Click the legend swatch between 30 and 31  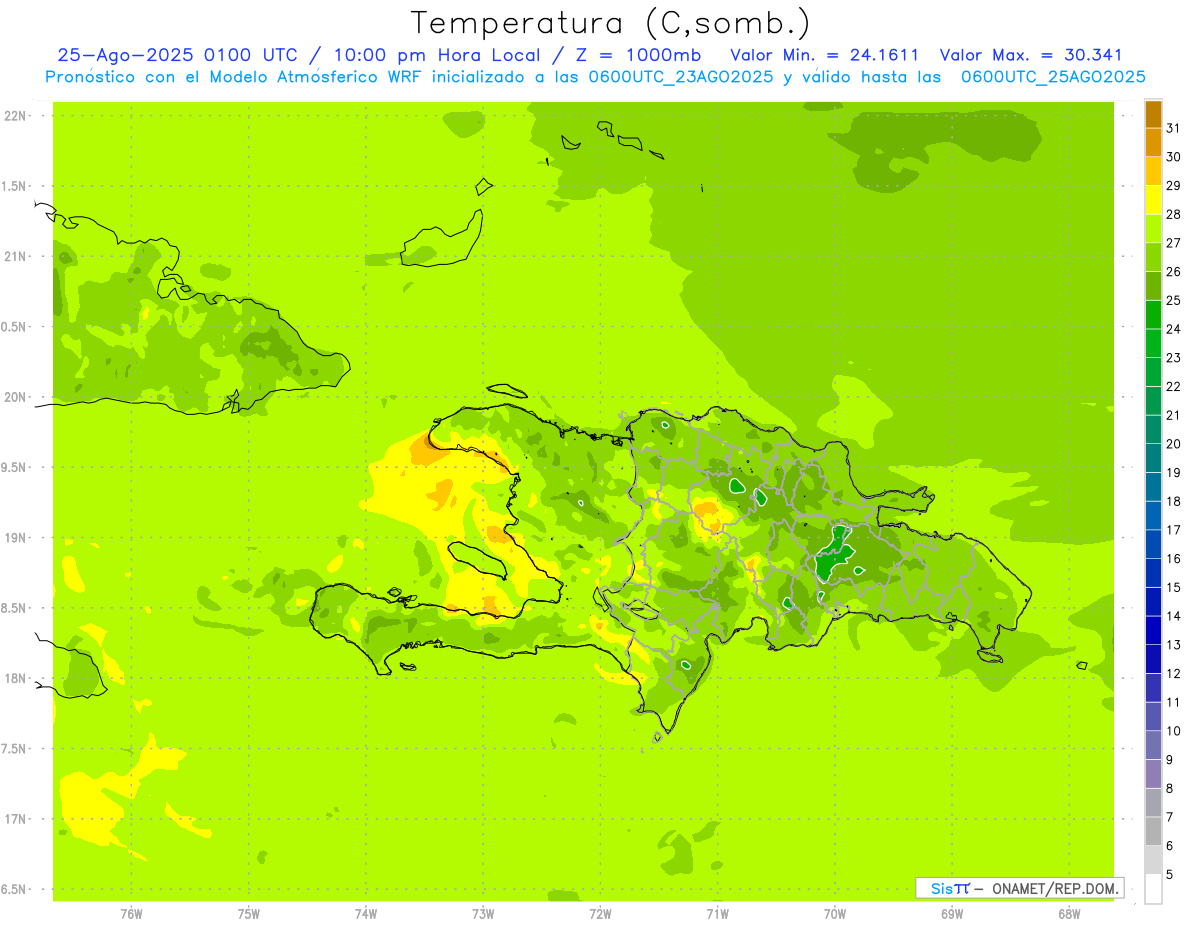pos(1153,143)
